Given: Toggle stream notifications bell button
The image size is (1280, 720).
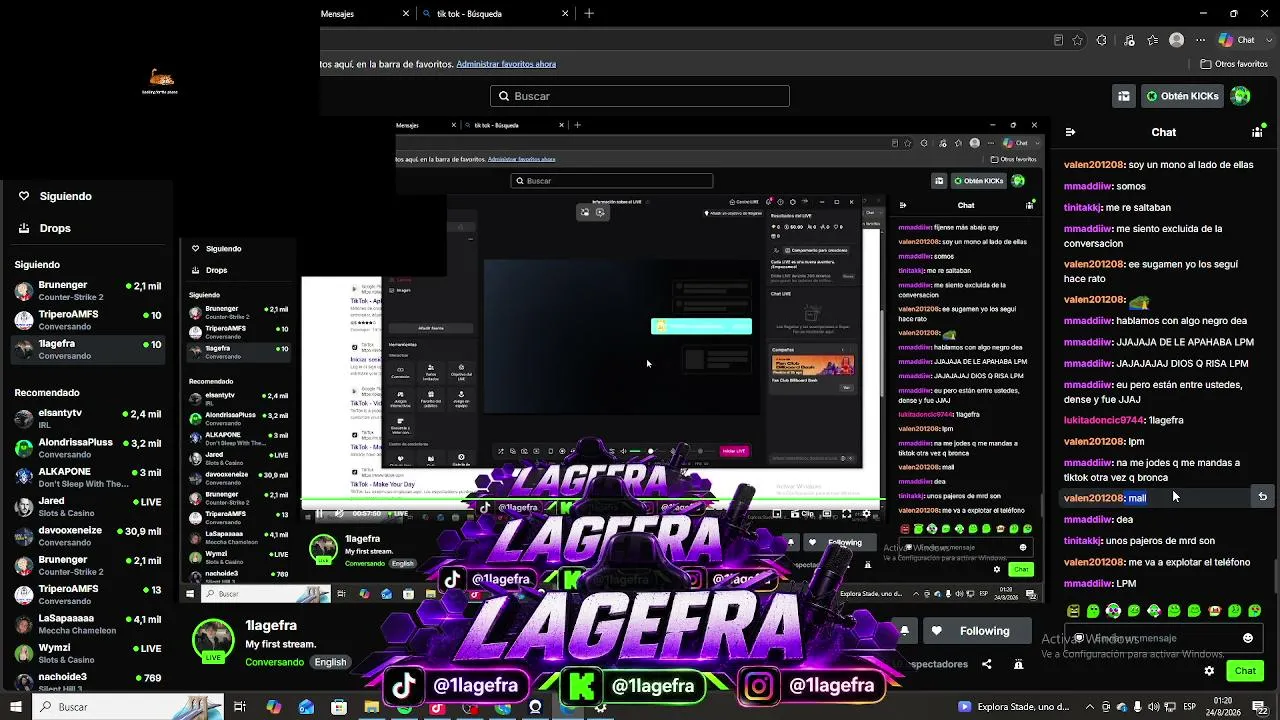Looking at the screenshot, I should click(x=904, y=631).
